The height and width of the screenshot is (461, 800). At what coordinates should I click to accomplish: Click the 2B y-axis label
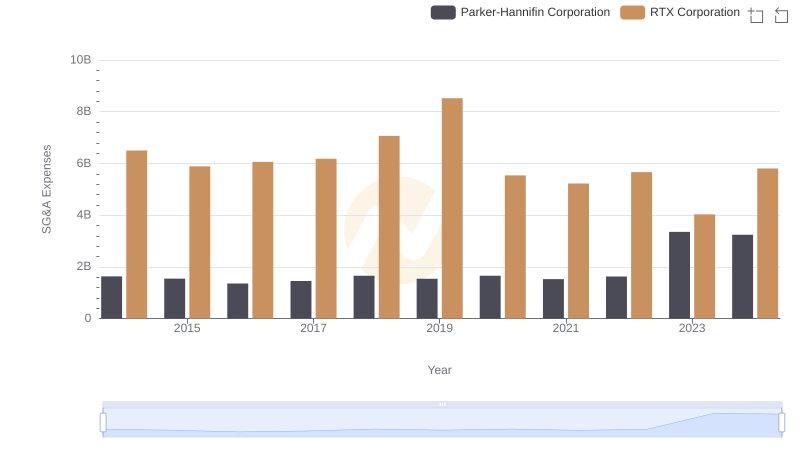click(x=84, y=266)
